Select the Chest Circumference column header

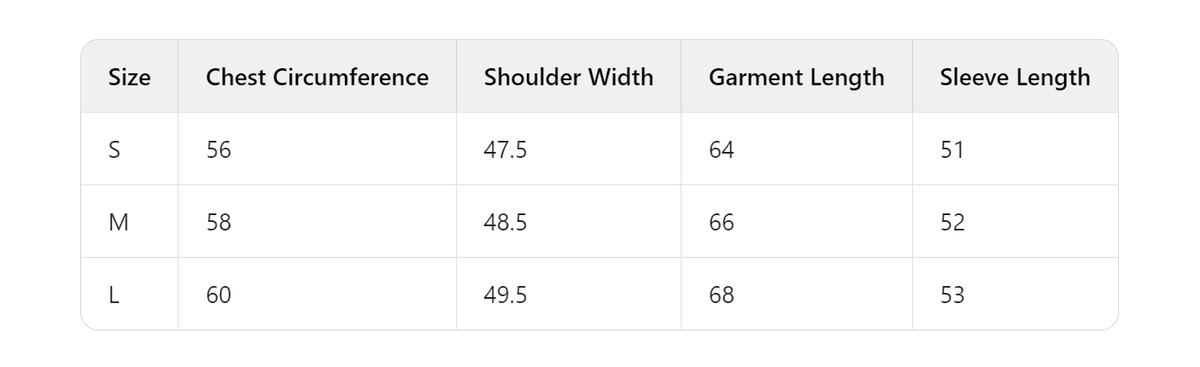click(317, 77)
